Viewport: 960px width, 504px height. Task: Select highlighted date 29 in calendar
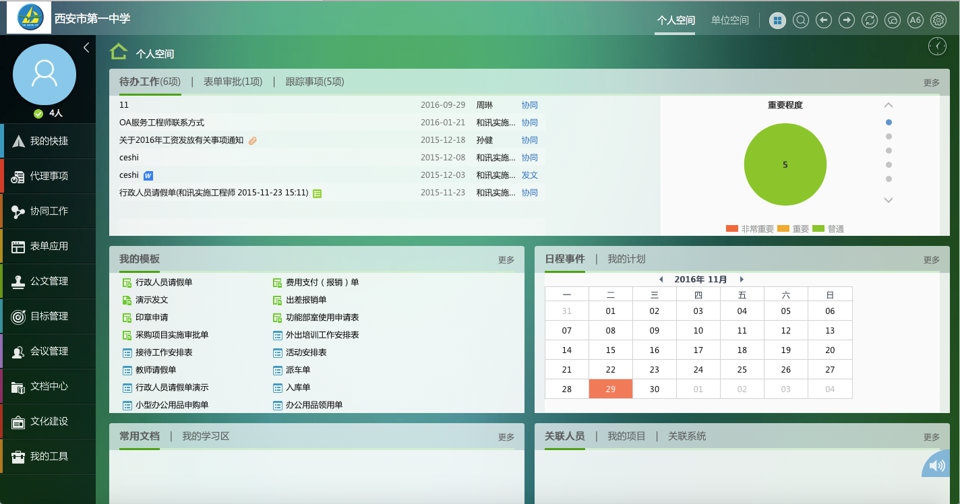tap(610, 389)
